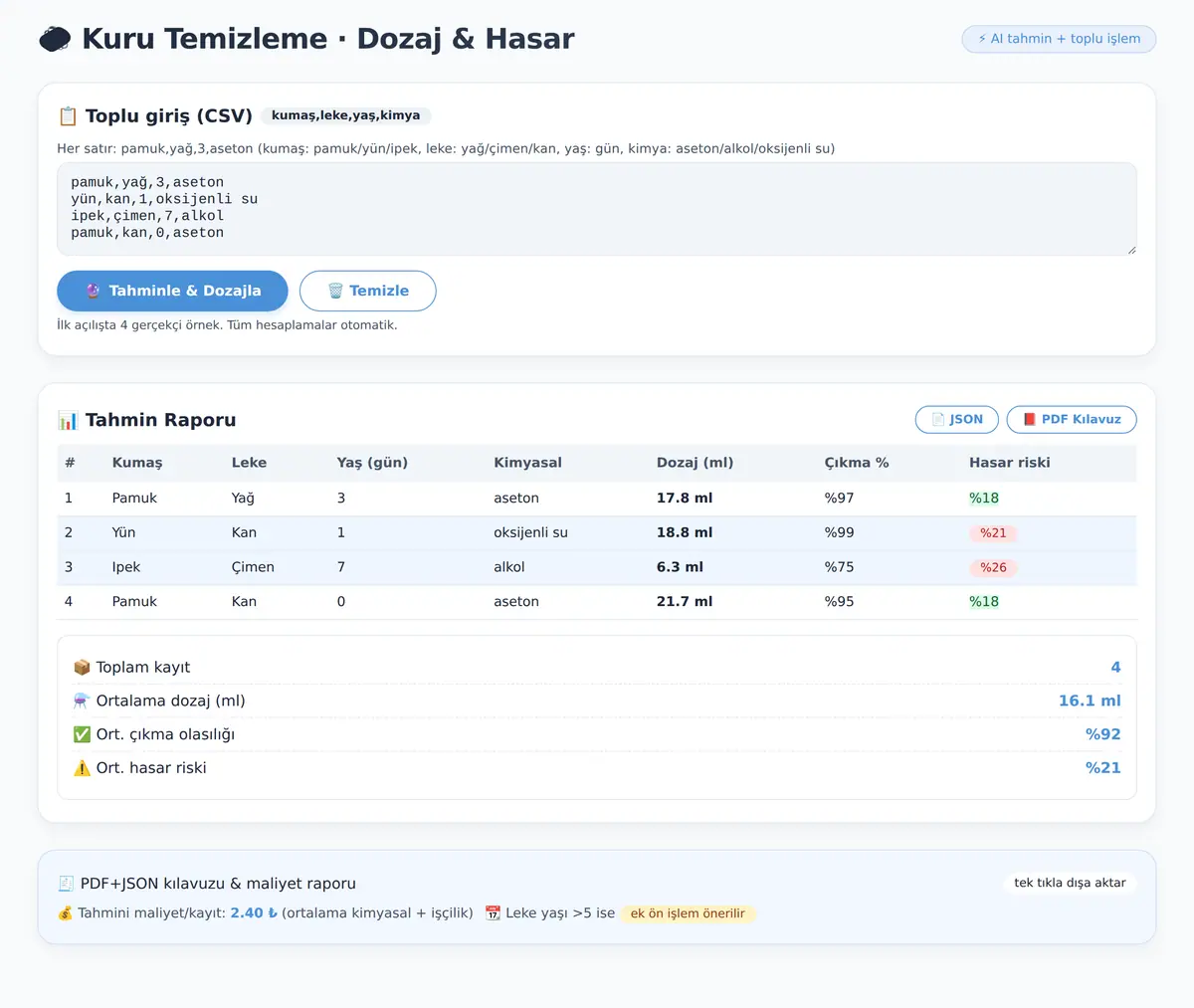1194x1008 pixels.
Task: Select the Kumaş column header
Action: [x=137, y=463]
